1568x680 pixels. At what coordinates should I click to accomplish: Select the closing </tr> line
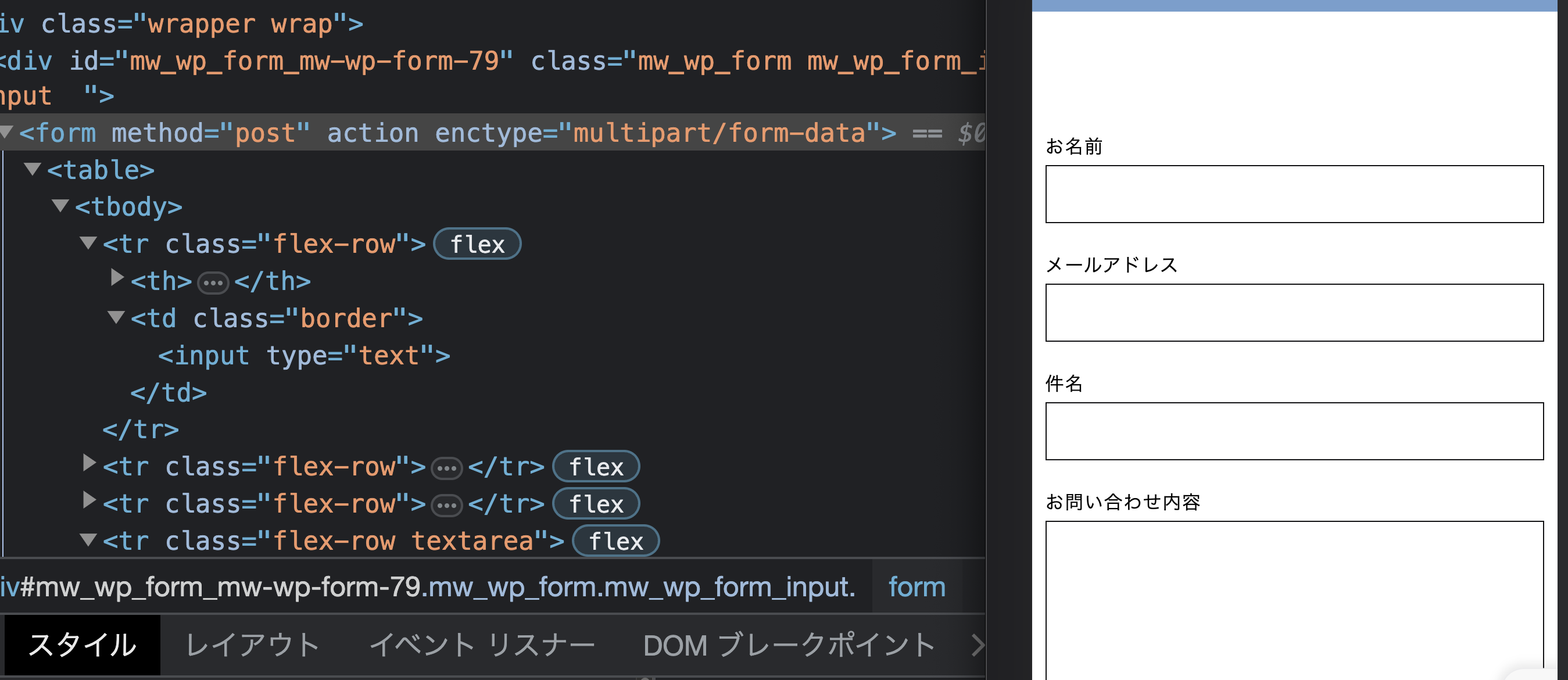pyautogui.click(x=141, y=431)
